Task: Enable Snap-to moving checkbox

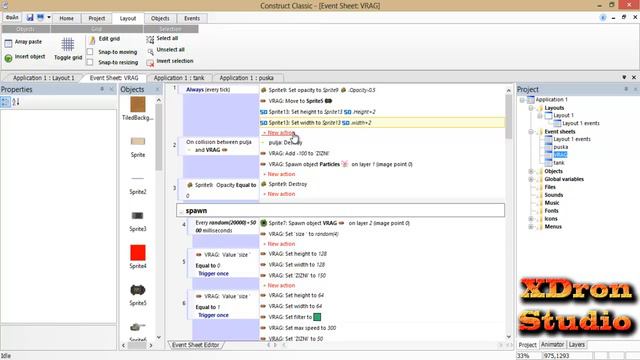Action: (x=90, y=52)
